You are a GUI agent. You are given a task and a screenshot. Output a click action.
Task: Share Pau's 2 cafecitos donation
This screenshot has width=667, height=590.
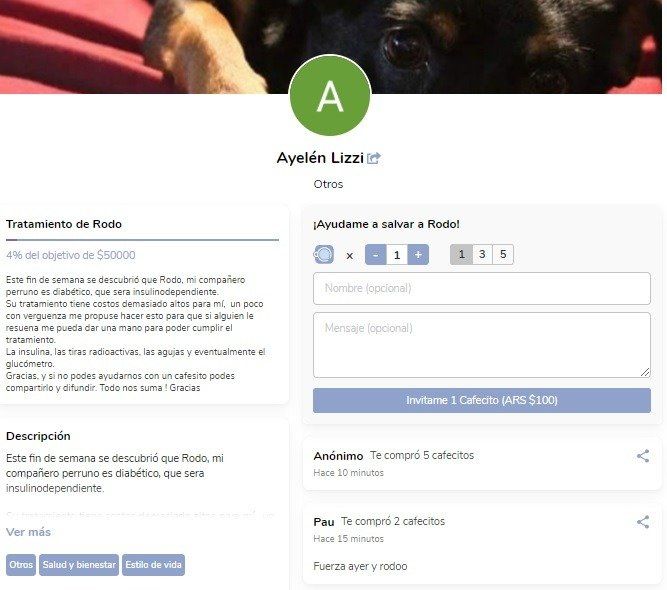coord(643,522)
